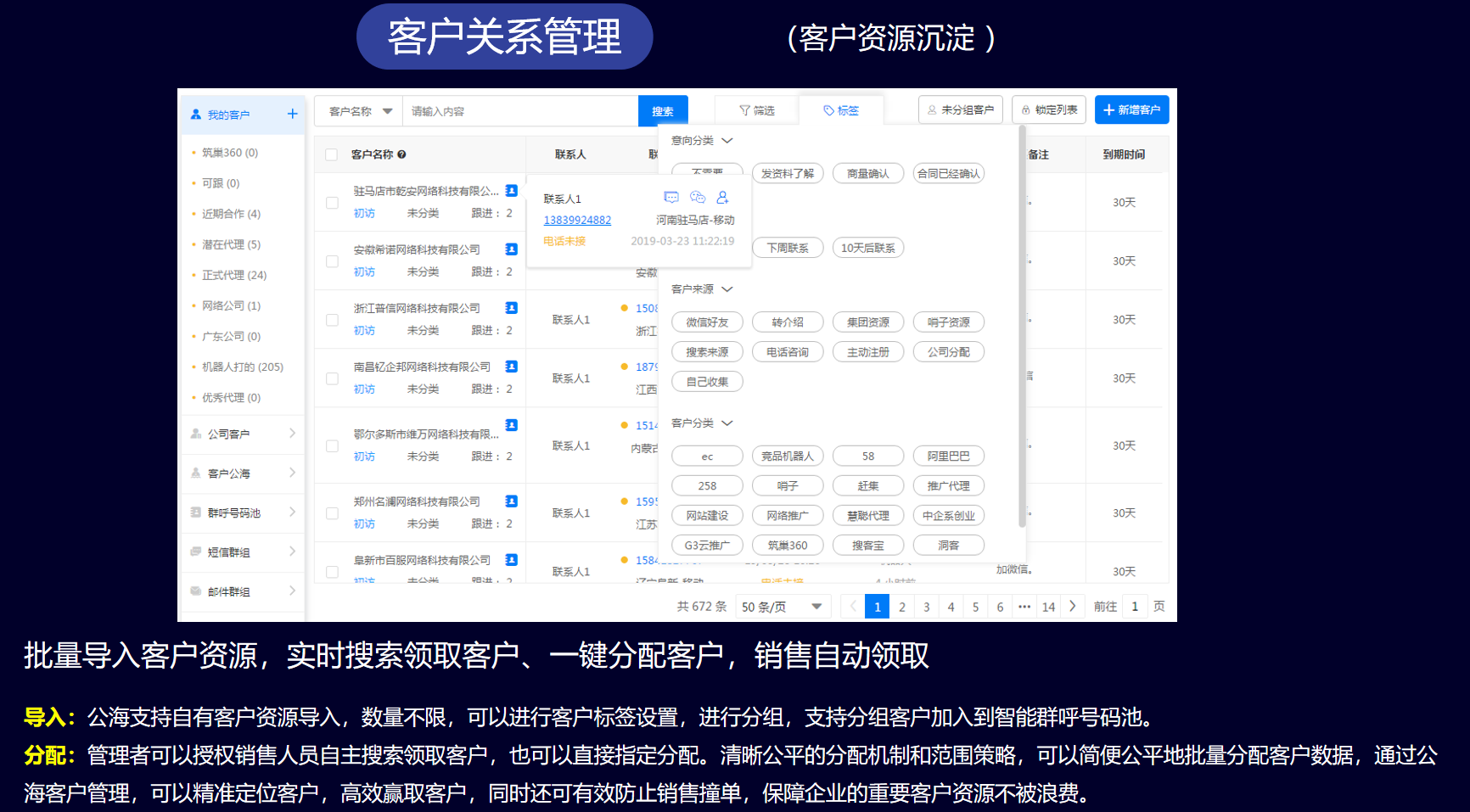Open the contact card icon for 南昌钇企邦网络科技有限公司
Viewport: 1470px width, 812px height.
coord(511,367)
